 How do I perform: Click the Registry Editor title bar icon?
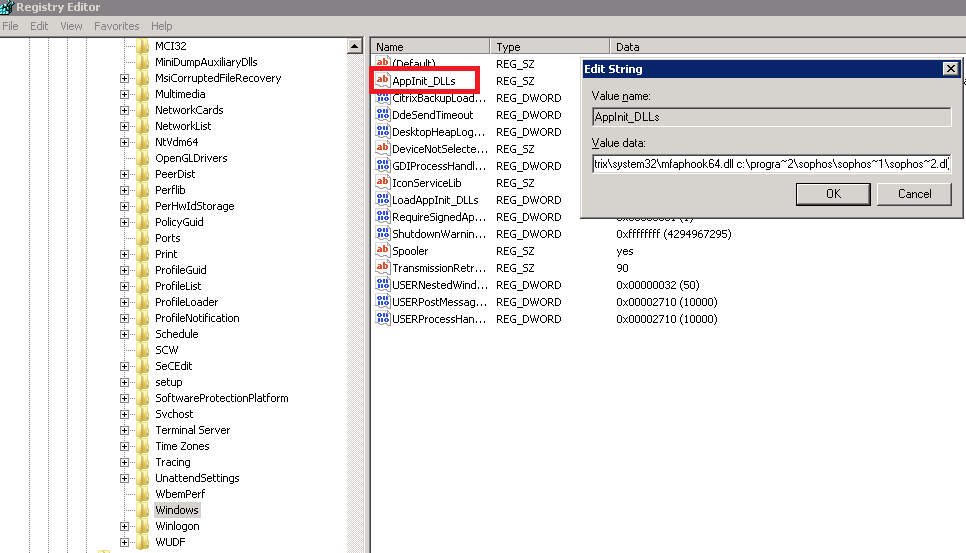click(7, 7)
